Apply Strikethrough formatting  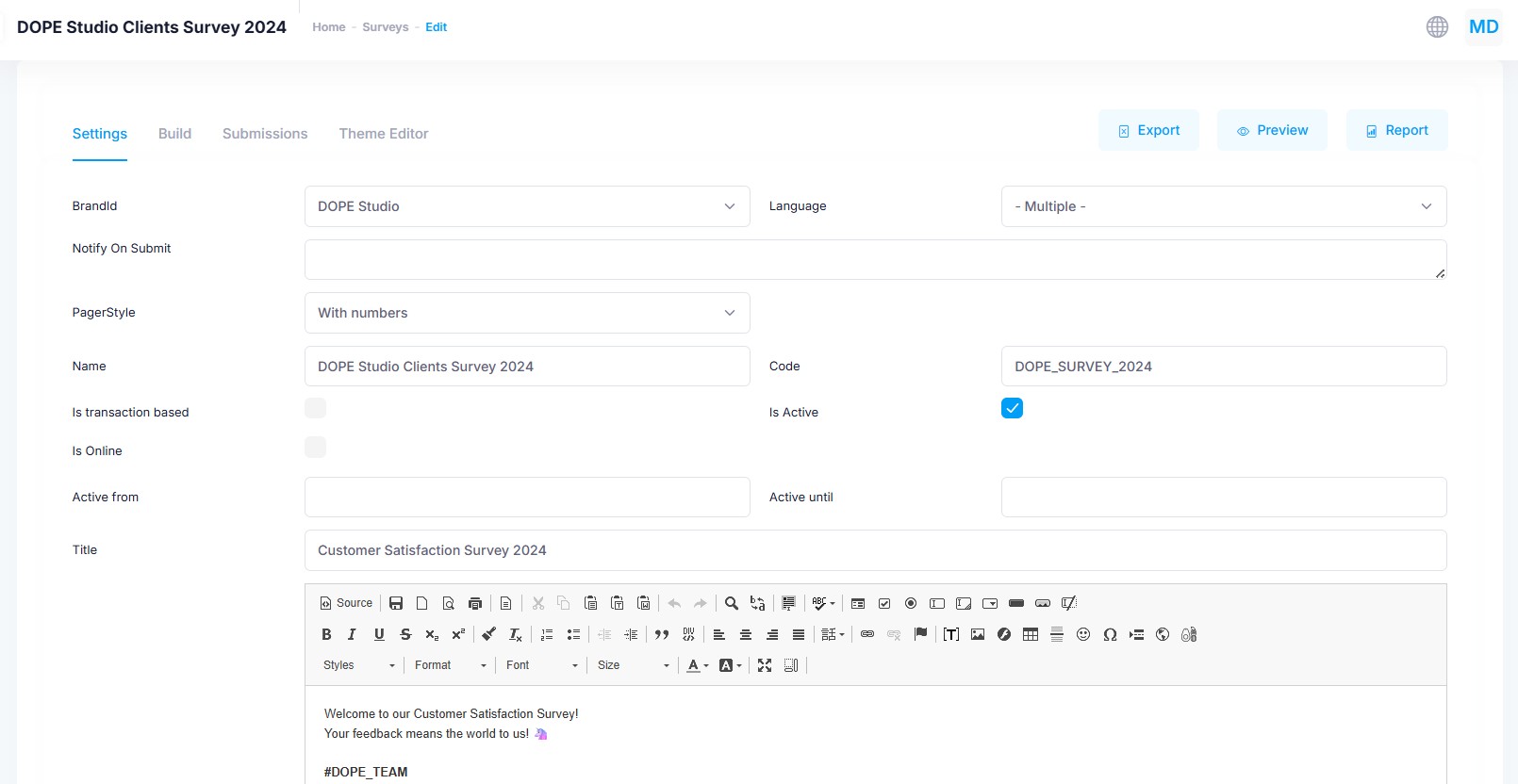[x=405, y=634]
